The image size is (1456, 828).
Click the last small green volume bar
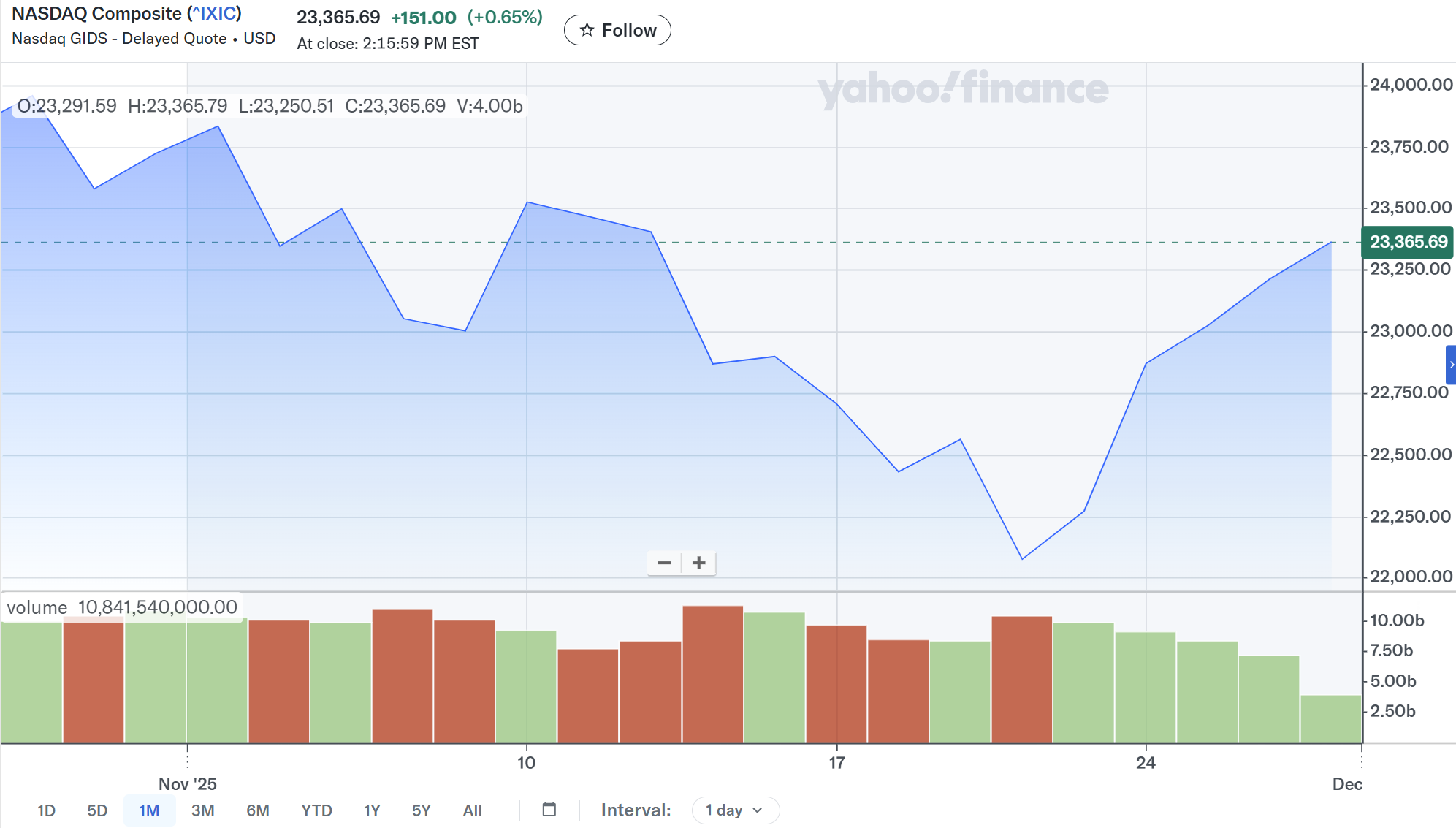pyautogui.click(x=1330, y=719)
